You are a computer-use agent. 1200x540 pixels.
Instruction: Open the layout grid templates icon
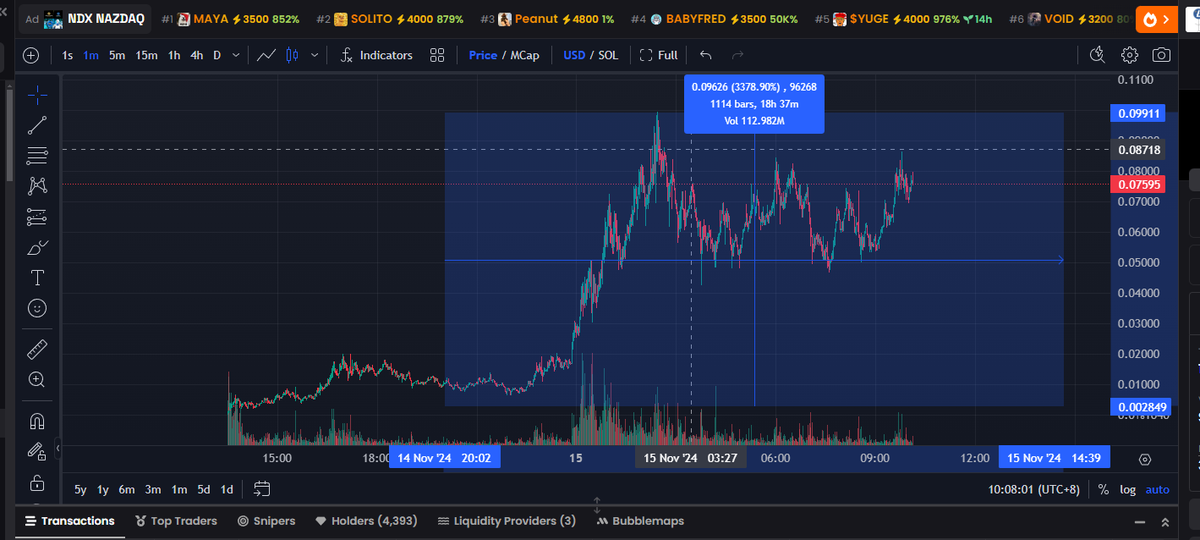click(437, 55)
